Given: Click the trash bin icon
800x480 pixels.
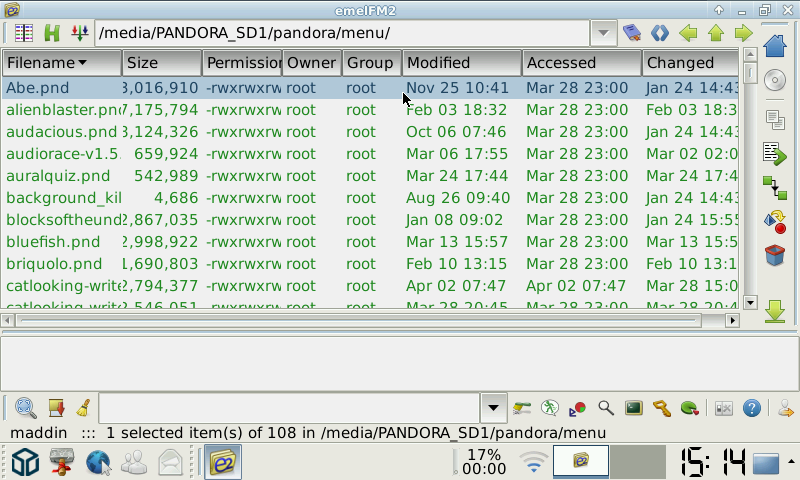Looking at the screenshot, I should point(775,255).
